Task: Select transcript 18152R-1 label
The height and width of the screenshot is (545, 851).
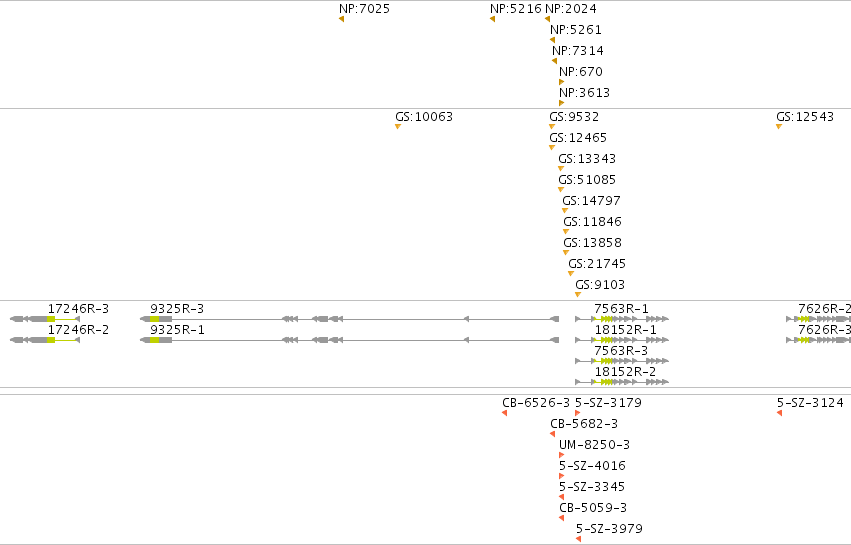Action: pyautogui.click(x=625, y=330)
